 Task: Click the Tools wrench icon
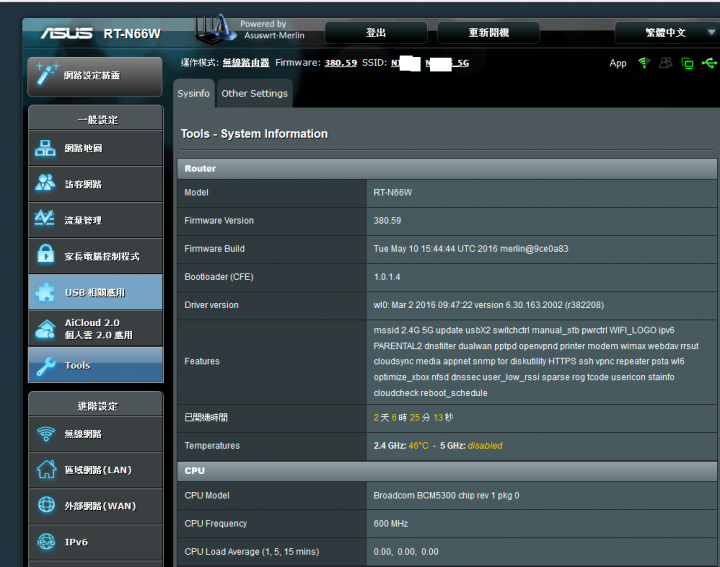pos(46,366)
